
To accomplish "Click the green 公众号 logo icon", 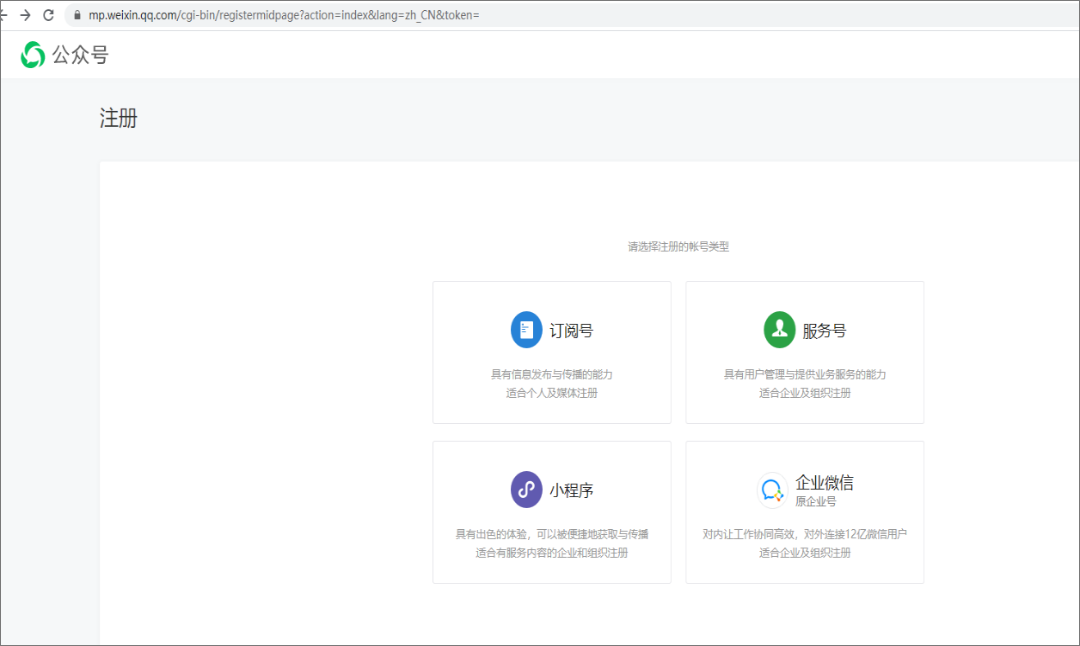I will coord(33,55).
